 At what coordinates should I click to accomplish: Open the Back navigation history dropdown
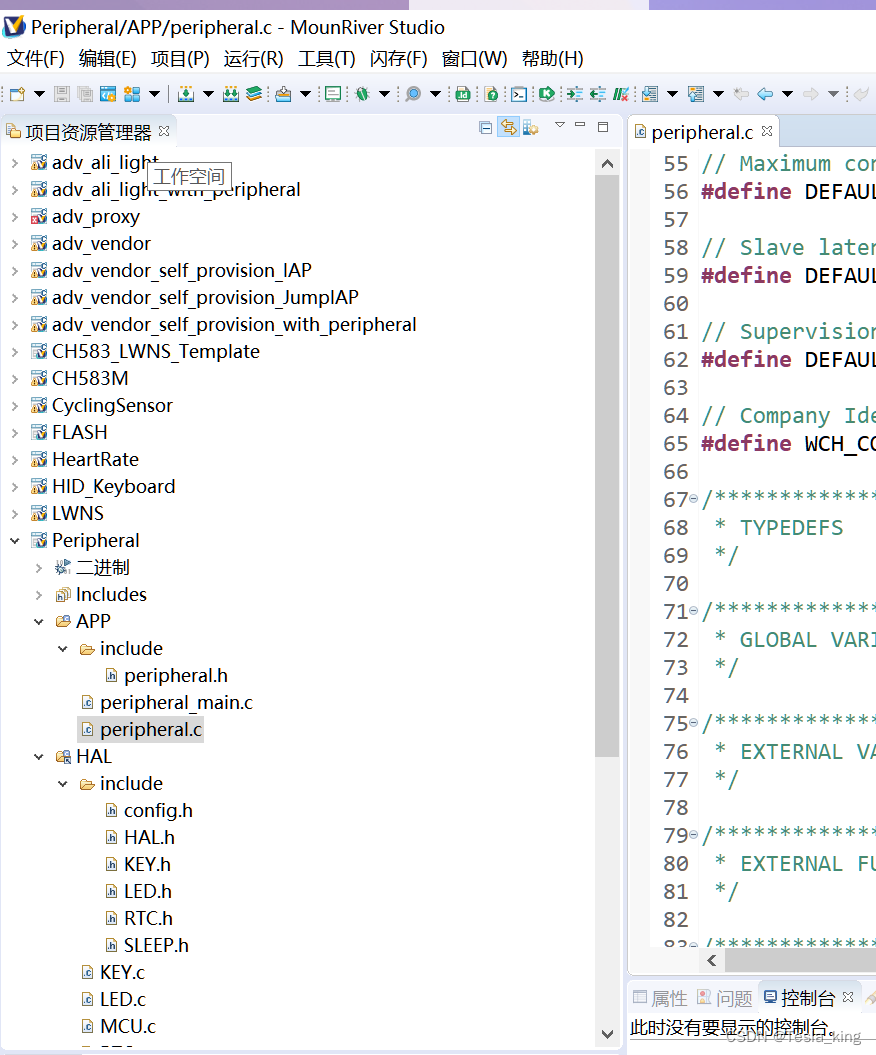pyautogui.click(x=787, y=94)
